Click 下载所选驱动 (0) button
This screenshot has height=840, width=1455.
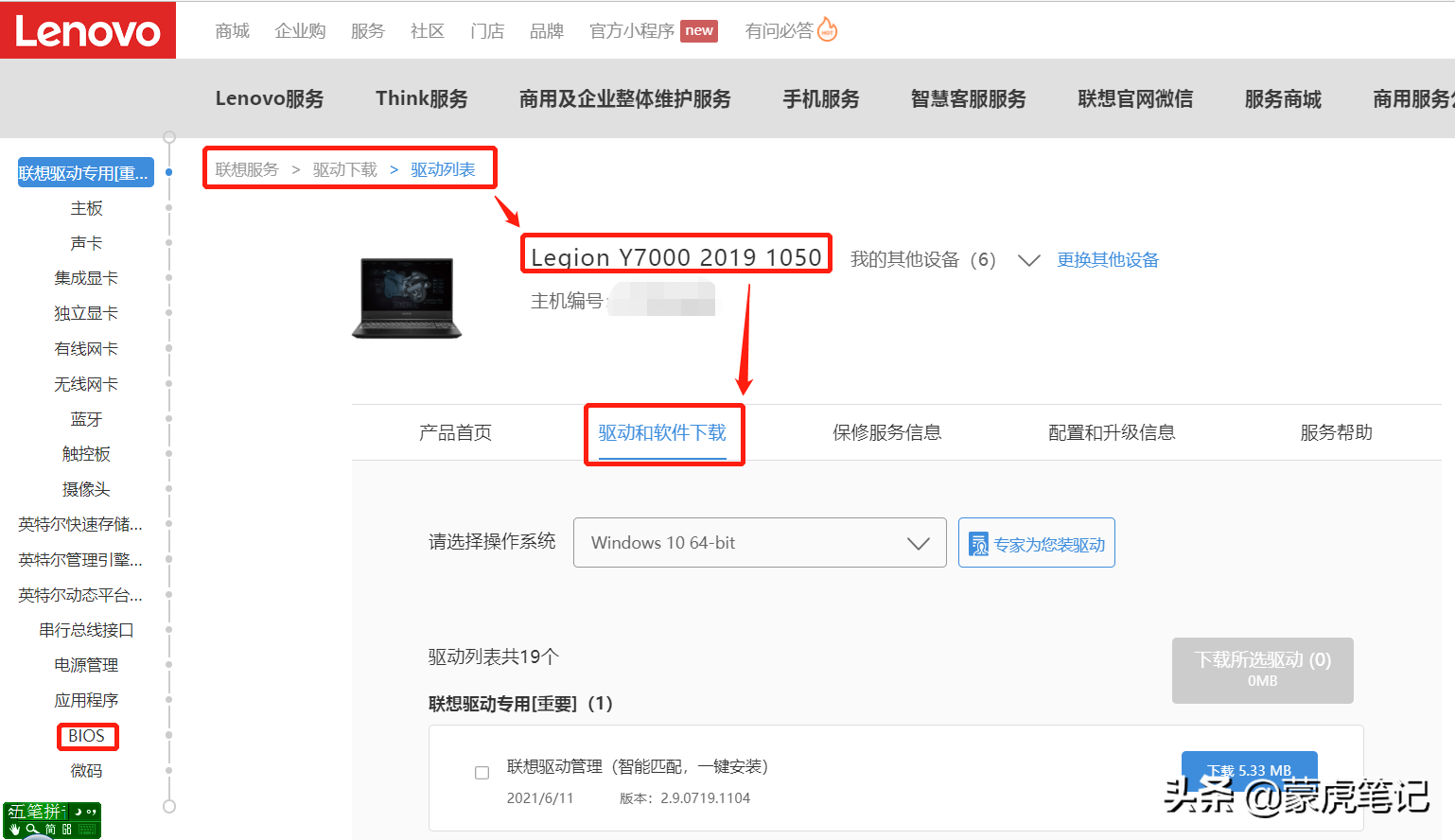click(x=1263, y=670)
